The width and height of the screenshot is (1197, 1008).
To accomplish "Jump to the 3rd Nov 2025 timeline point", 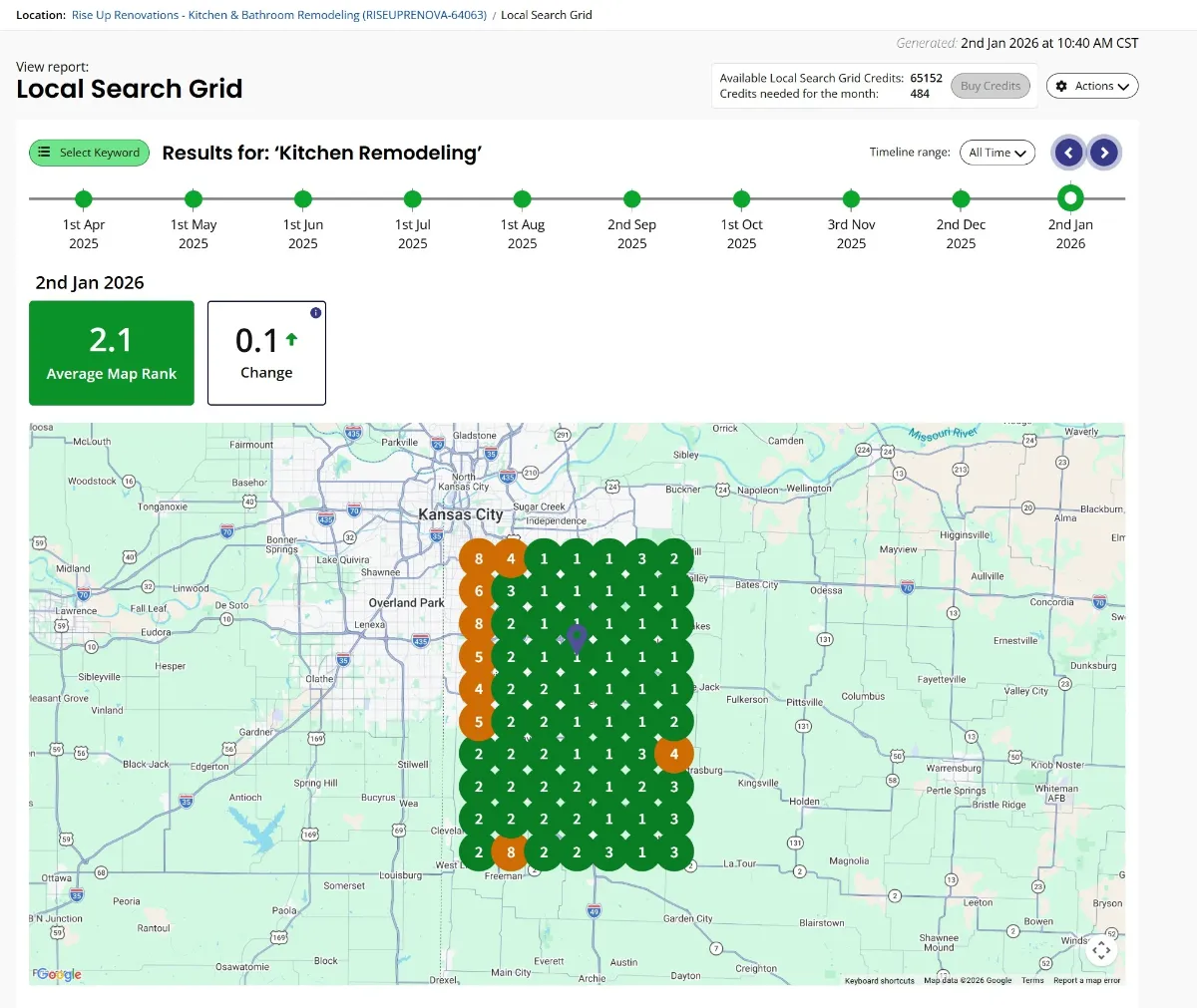I will tap(851, 199).
